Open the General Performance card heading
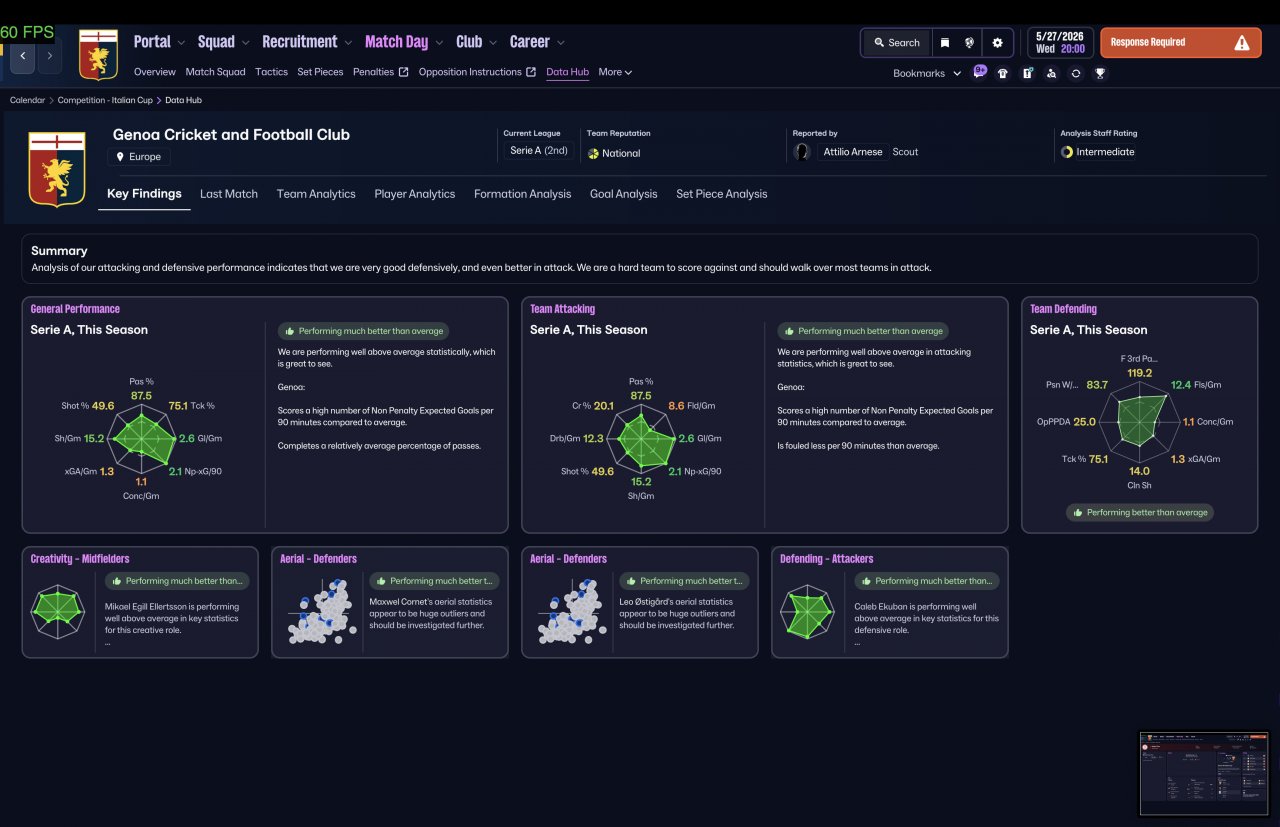The image size is (1280, 827). 75,309
